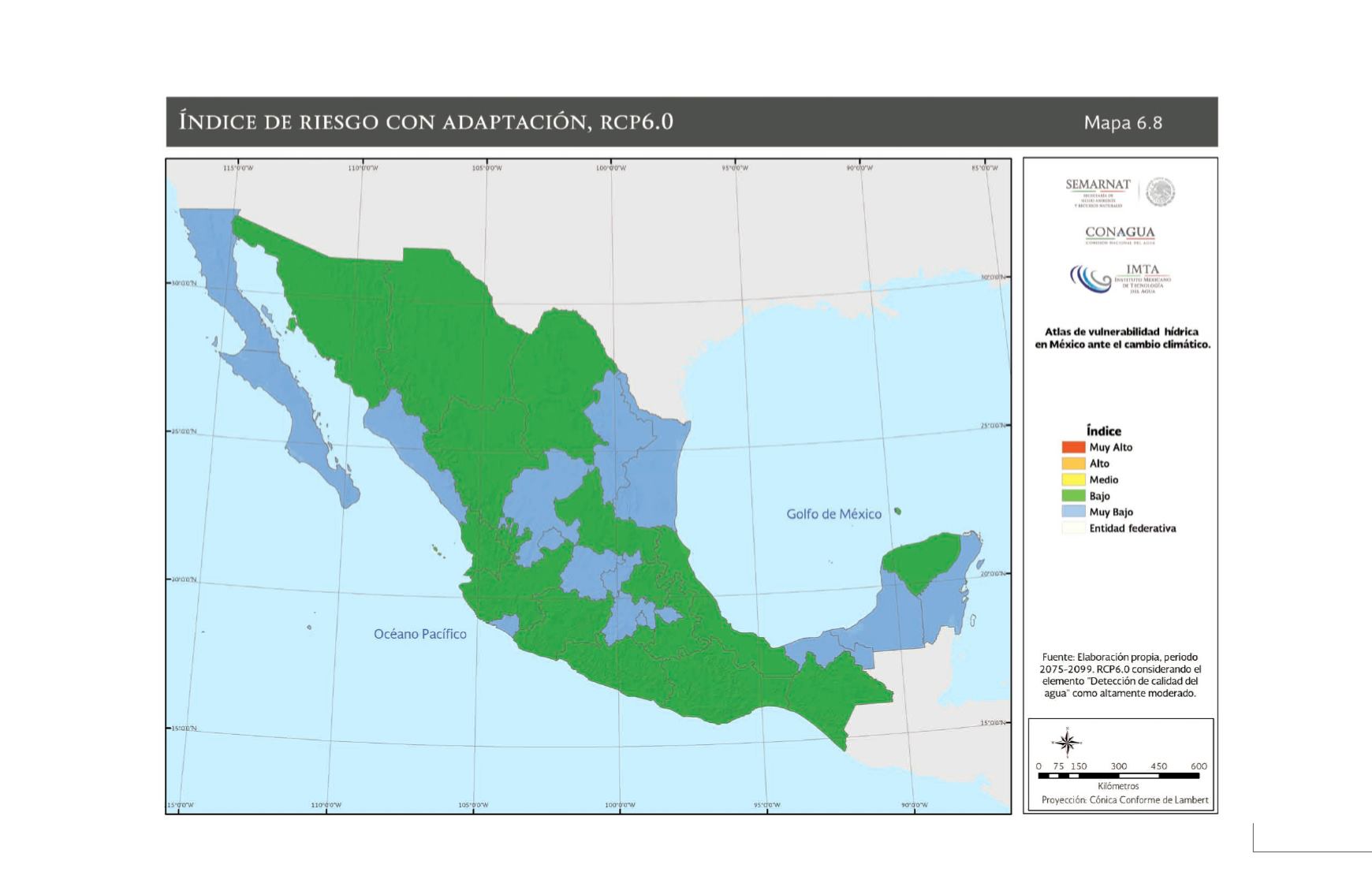Click the '450' scale bar number
Screen dimensions: 1372x887
pyautogui.click(x=1158, y=766)
